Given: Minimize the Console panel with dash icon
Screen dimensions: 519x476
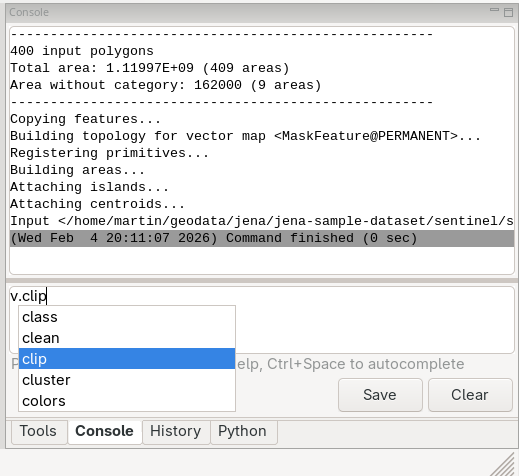Looking at the screenshot, I should 494,11.
